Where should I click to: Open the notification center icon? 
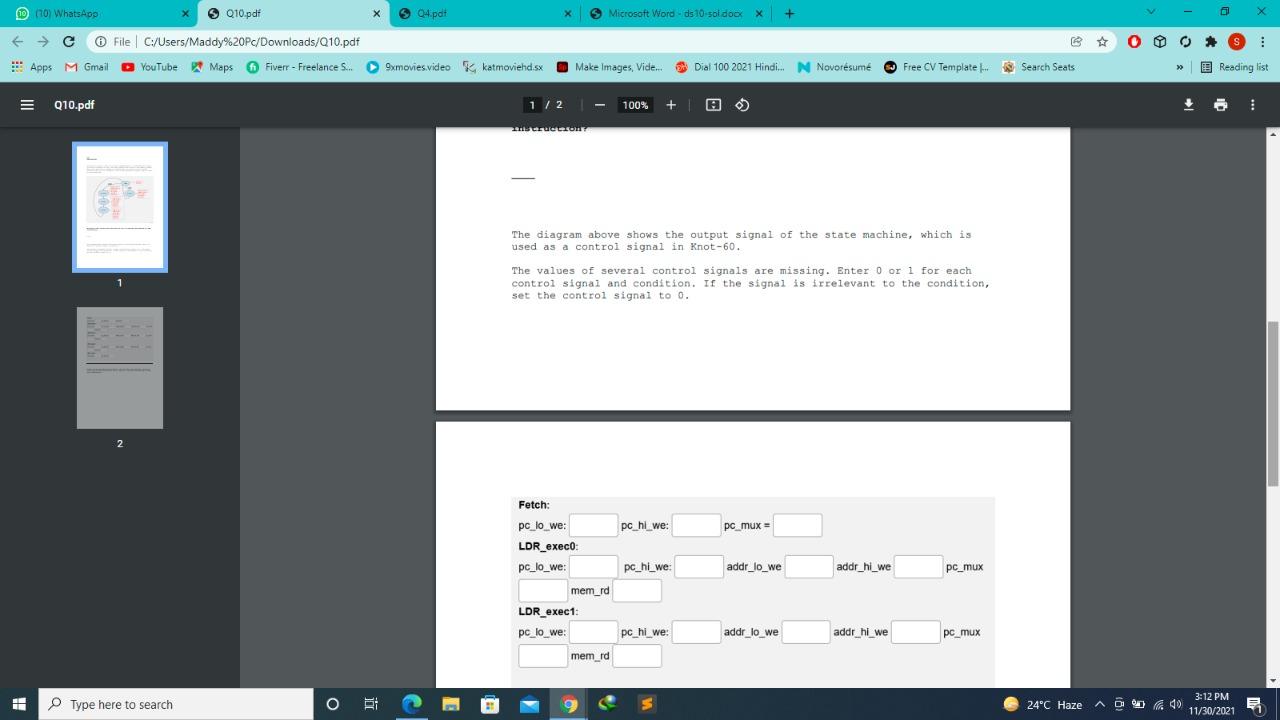point(1255,704)
